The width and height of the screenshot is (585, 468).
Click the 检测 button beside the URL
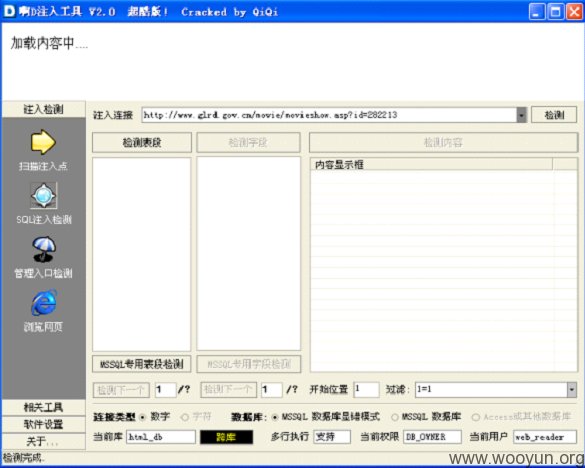click(554, 115)
